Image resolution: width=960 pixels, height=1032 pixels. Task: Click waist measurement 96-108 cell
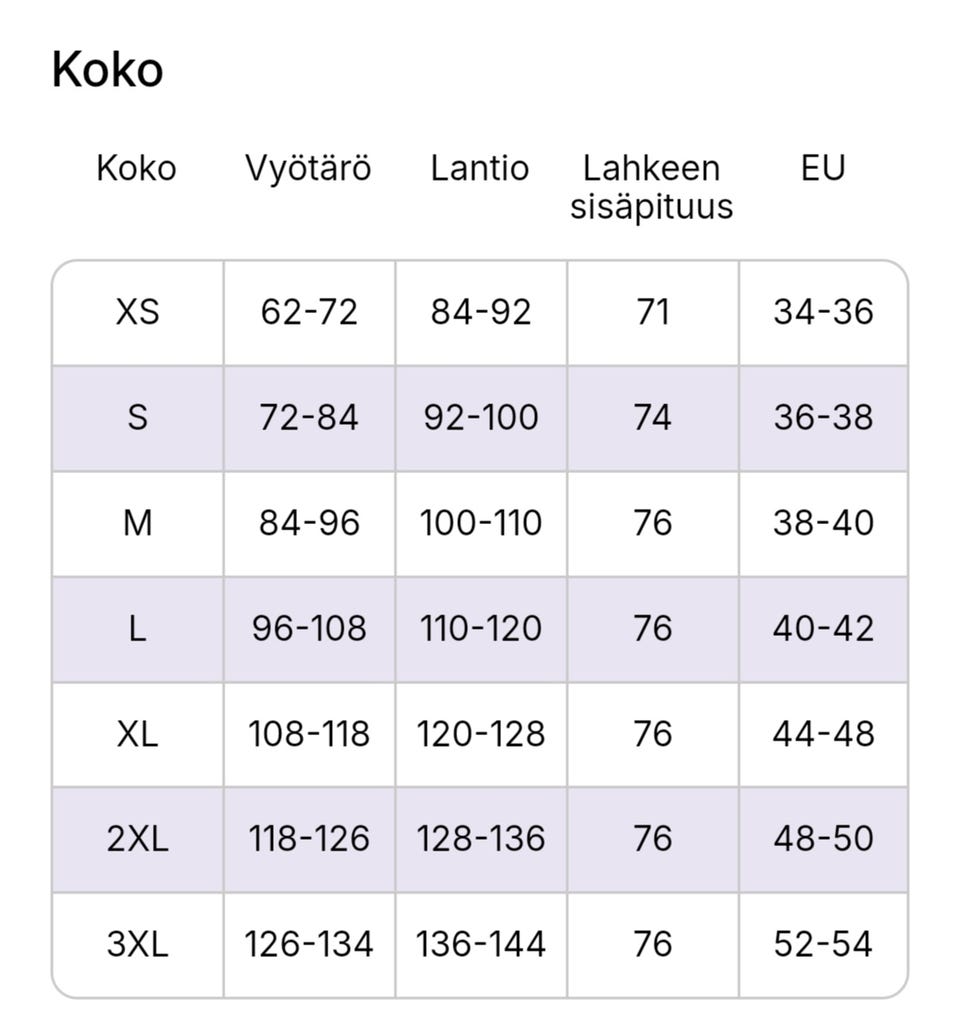click(x=309, y=629)
